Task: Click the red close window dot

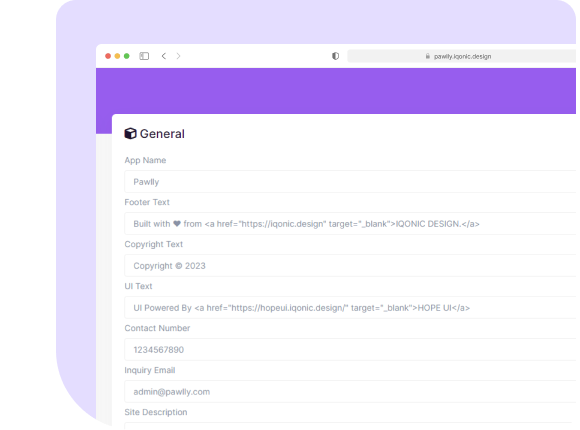Action: click(108, 56)
